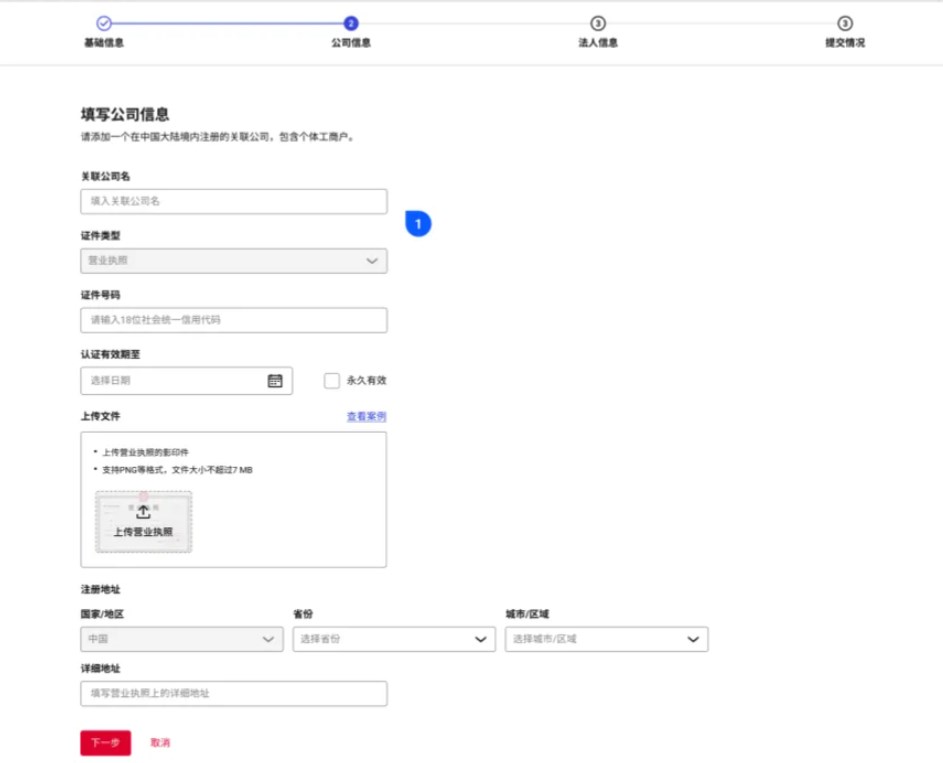Click the 关联公司名 input field
The image size is (943, 763).
233,201
